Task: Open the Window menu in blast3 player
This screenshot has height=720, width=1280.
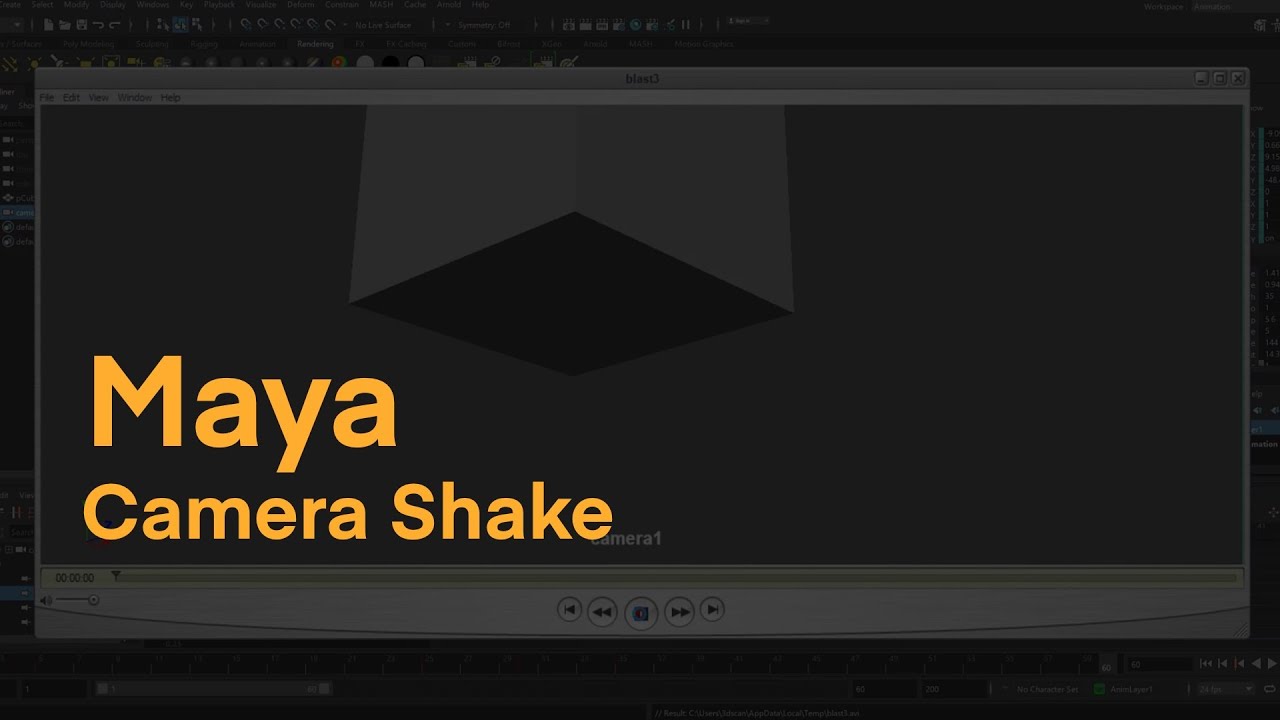Action: click(x=135, y=98)
